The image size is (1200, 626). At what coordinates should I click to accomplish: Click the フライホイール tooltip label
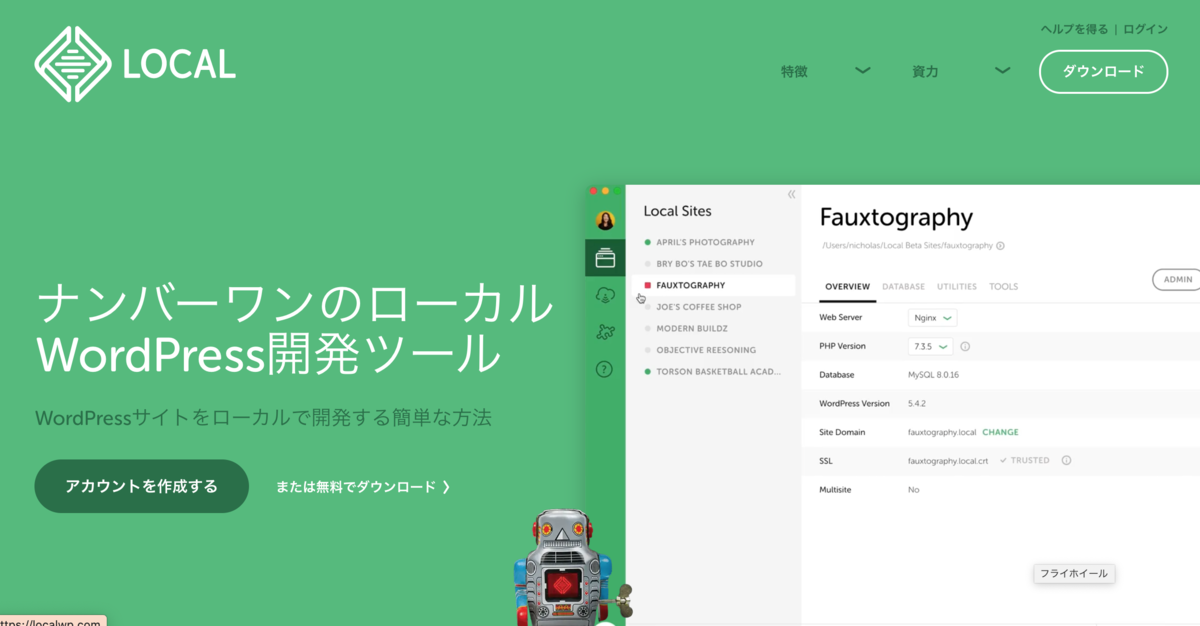(1074, 573)
